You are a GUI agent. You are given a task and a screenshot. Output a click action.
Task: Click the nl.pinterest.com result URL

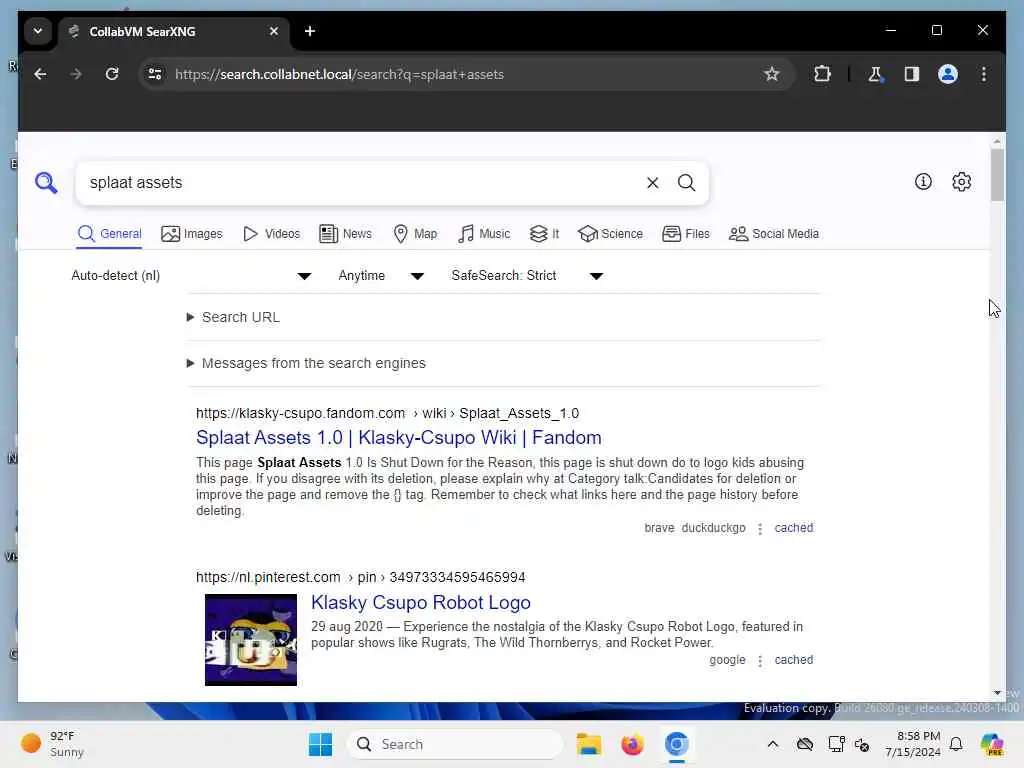click(360, 577)
